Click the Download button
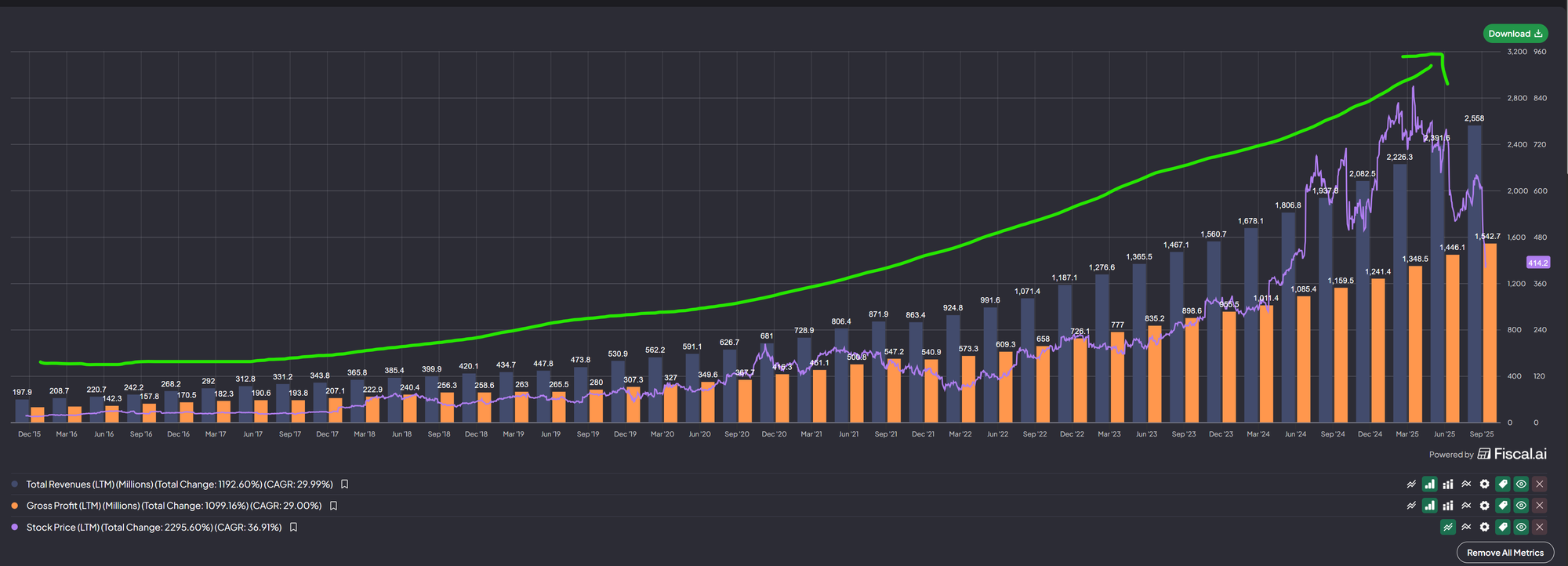 point(1515,34)
